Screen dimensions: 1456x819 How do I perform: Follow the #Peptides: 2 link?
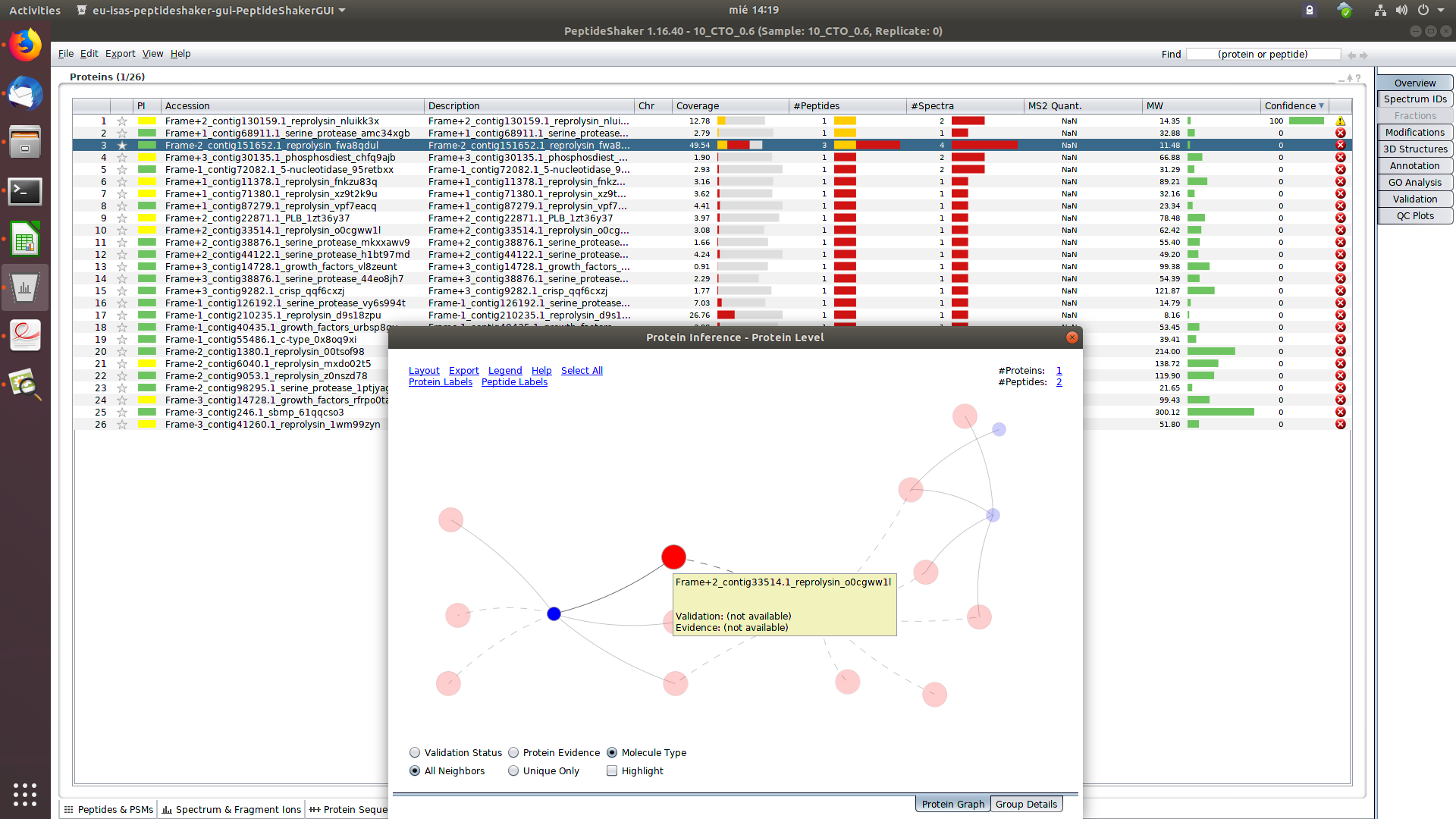[1059, 381]
